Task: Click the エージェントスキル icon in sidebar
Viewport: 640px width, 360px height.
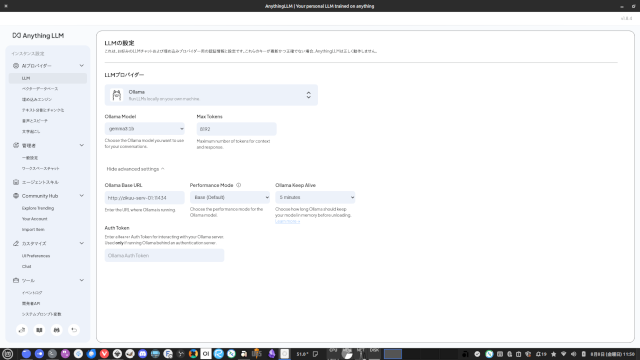Action: (x=16, y=182)
